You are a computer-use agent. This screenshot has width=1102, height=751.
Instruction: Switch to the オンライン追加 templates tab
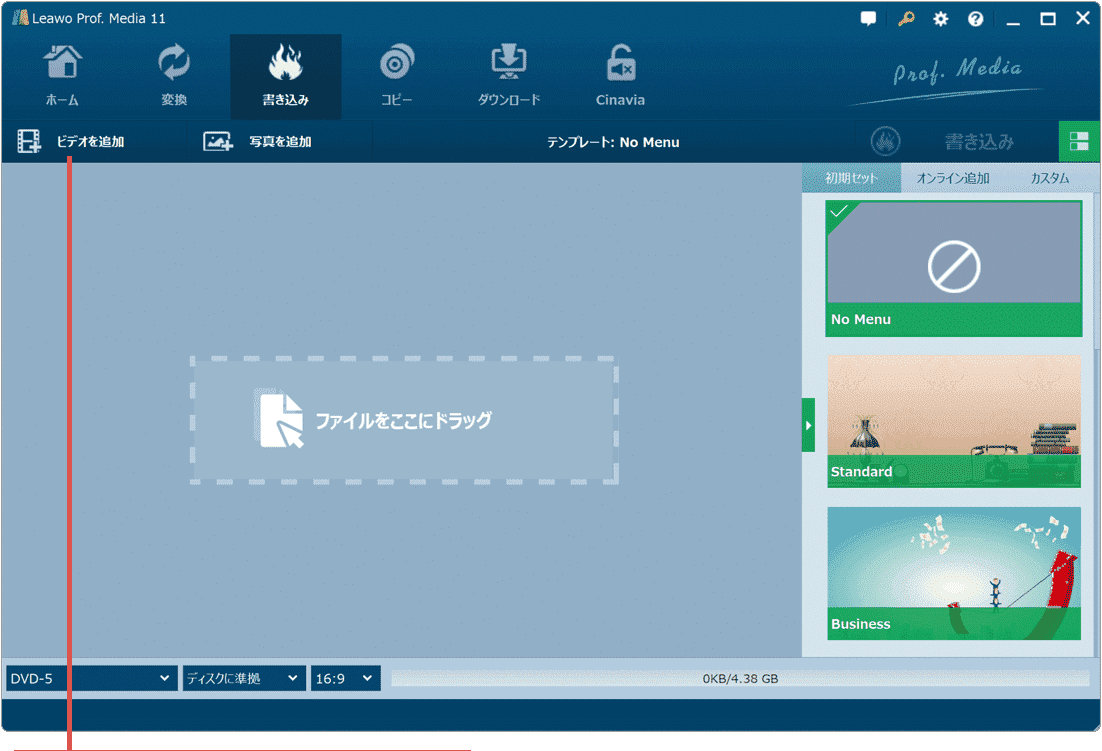[953, 178]
